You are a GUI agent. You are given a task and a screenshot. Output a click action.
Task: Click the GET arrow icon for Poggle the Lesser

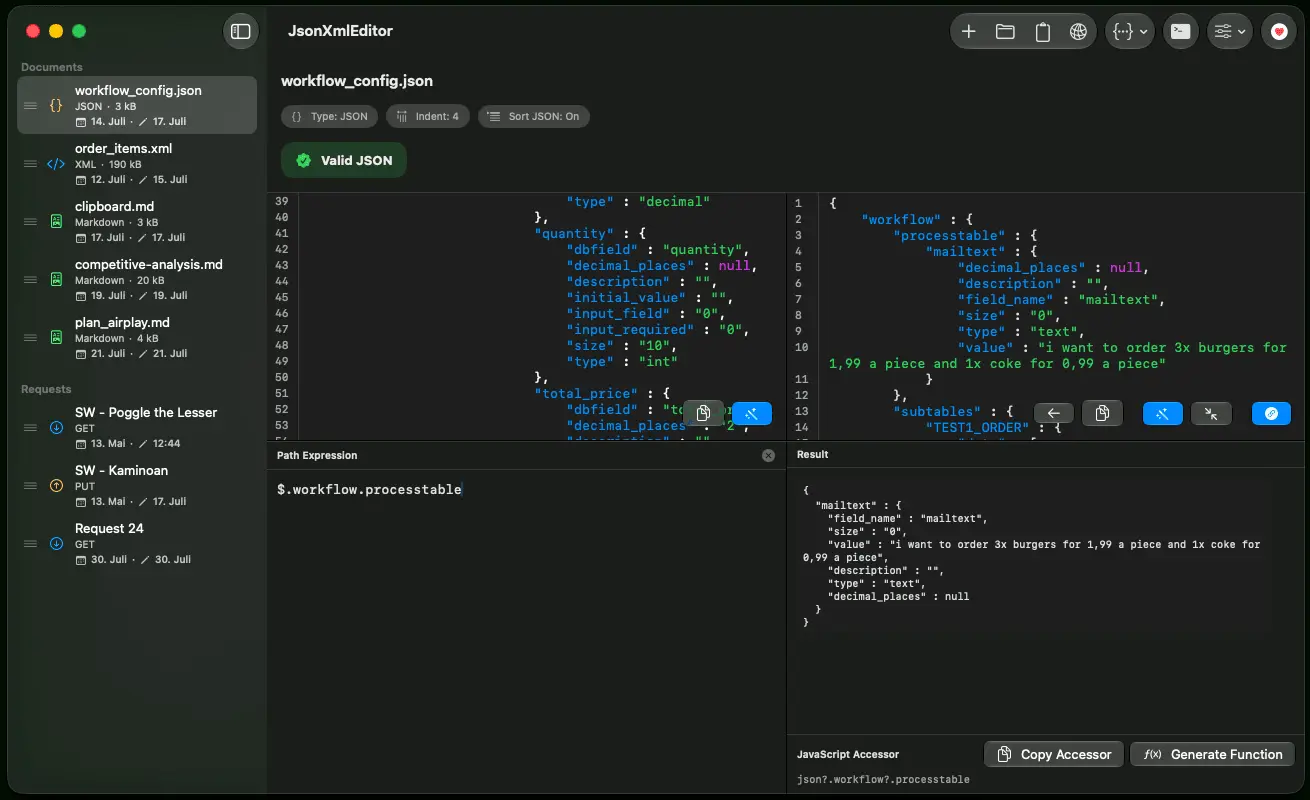56,427
